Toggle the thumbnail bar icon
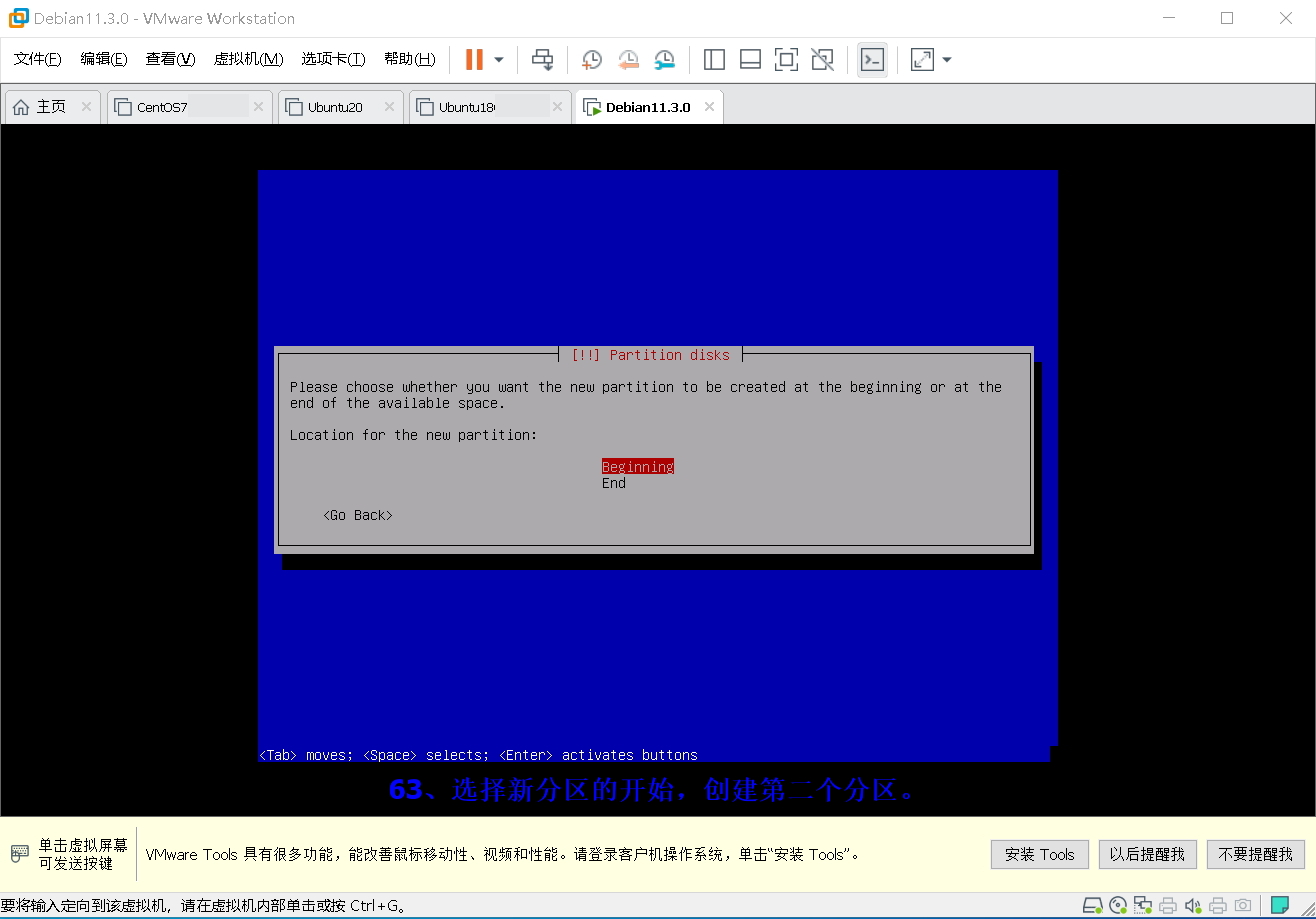Image resolution: width=1316 pixels, height=919 pixels. [x=750, y=60]
